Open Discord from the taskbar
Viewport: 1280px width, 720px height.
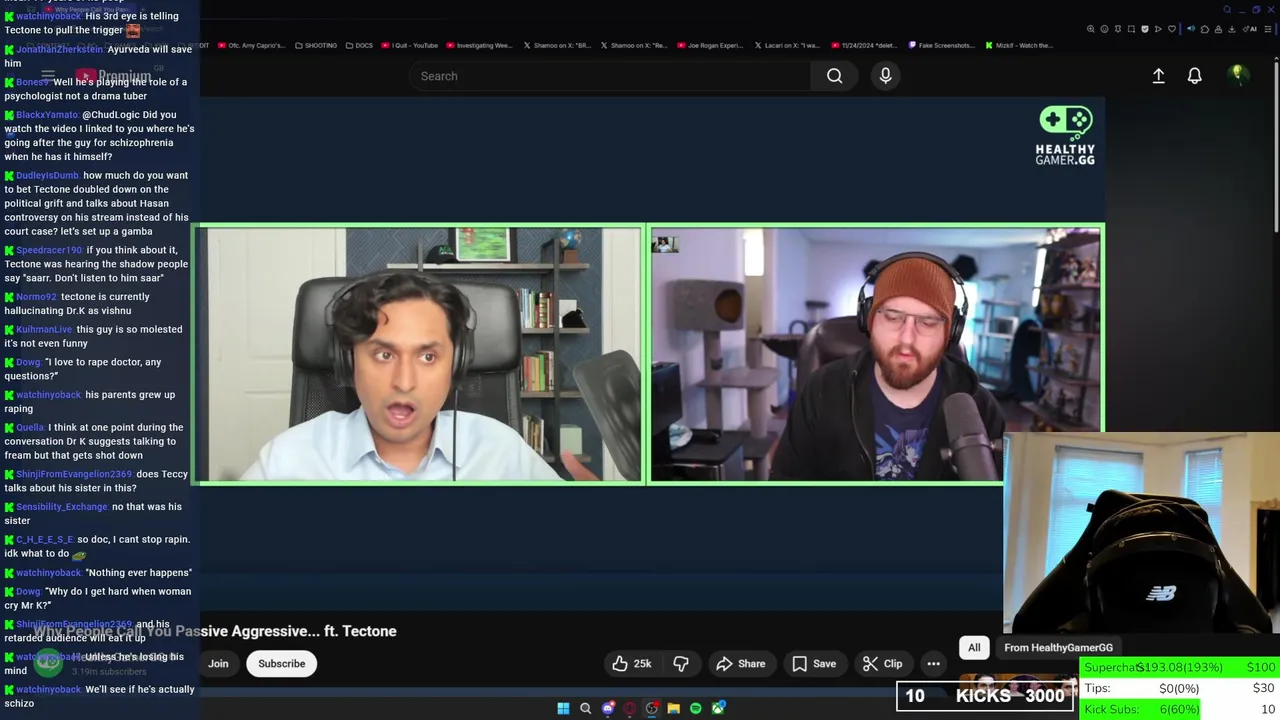[608, 708]
